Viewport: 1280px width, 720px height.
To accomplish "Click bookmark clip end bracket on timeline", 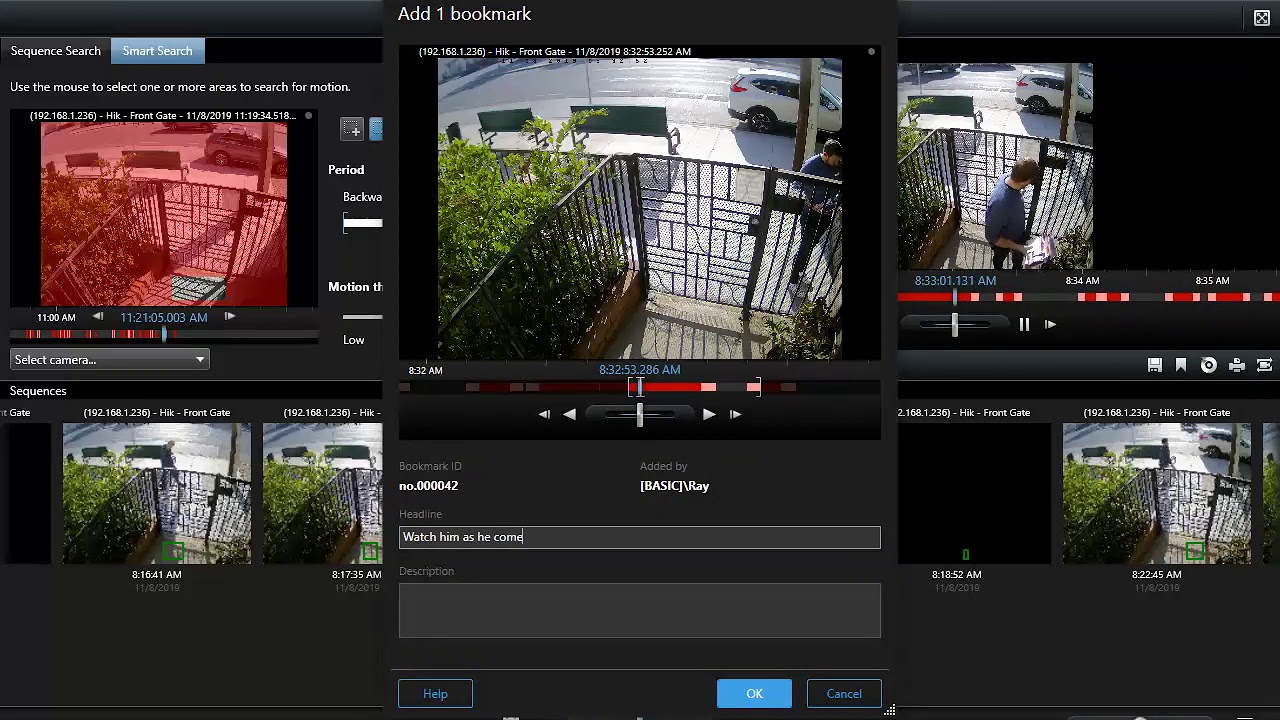I will pyautogui.click(x=757, y=386).
